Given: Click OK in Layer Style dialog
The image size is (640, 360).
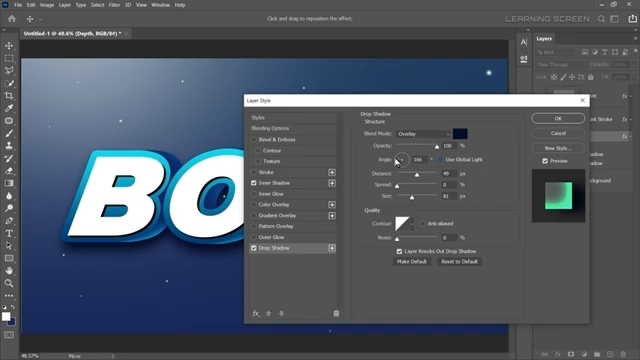Looking at the screenshot, I should (x=558, y=118).
